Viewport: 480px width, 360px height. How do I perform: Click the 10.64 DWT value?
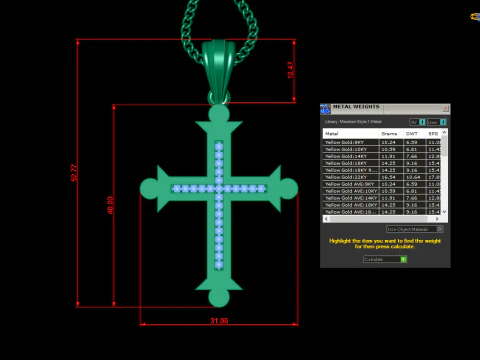click(412, 177)
